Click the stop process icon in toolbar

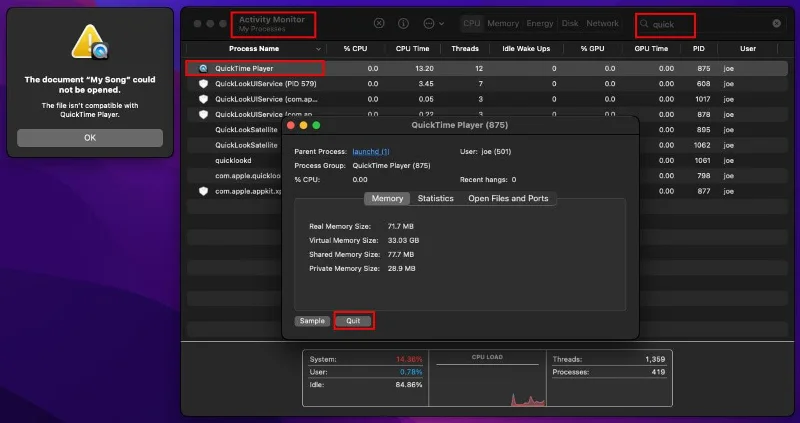pos(379,23)
